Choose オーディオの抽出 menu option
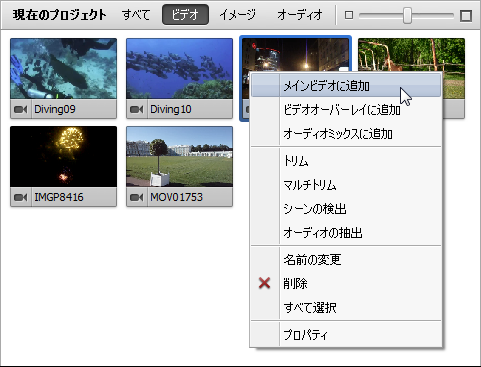This screenshot has height=367, width=481. coord(346,233)
